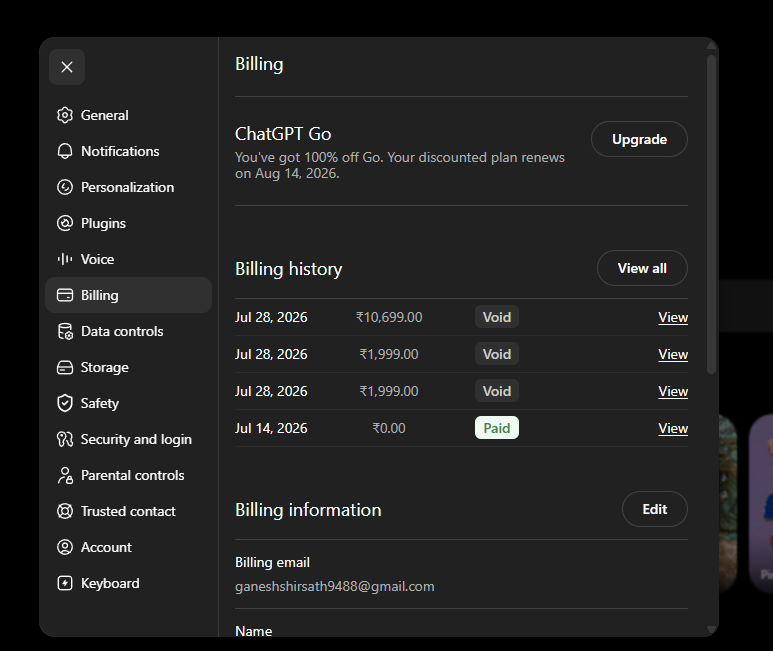Click the Account profile icon

pos(65,547)
